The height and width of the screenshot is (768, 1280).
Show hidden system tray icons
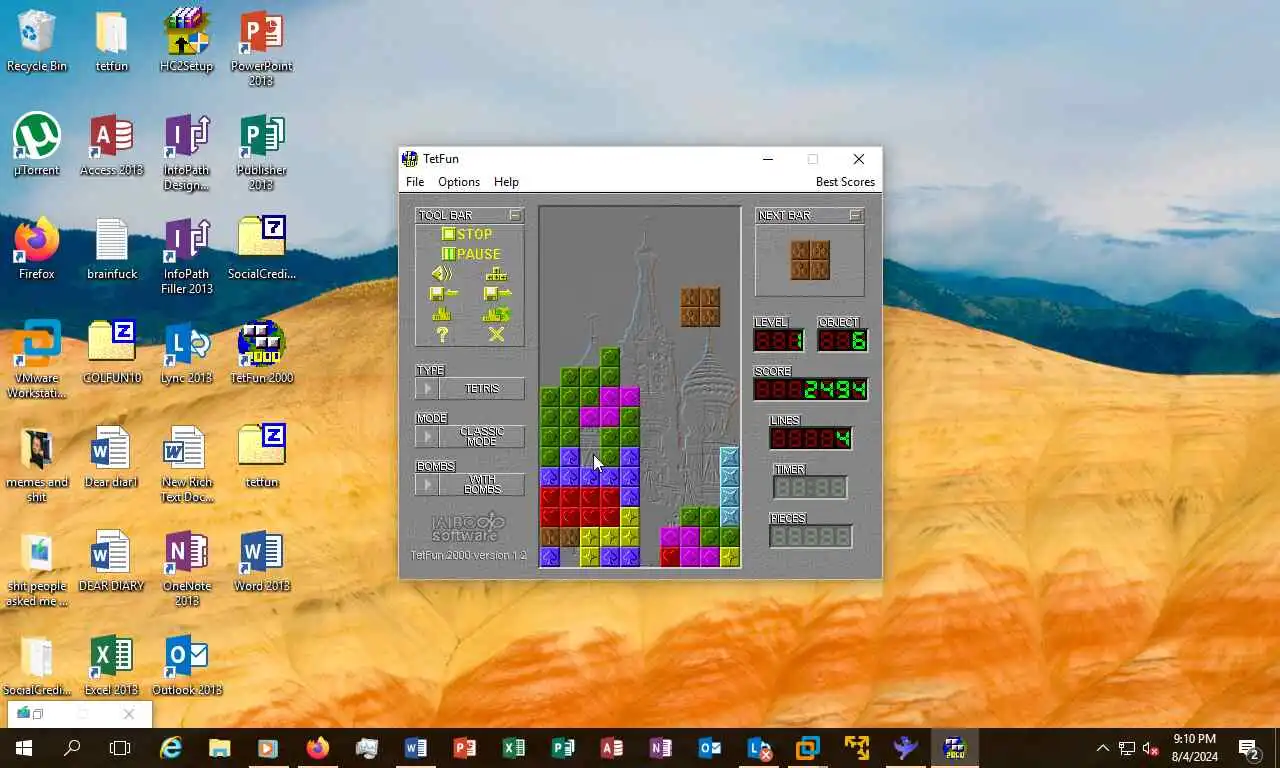[x=1103, y=748]
